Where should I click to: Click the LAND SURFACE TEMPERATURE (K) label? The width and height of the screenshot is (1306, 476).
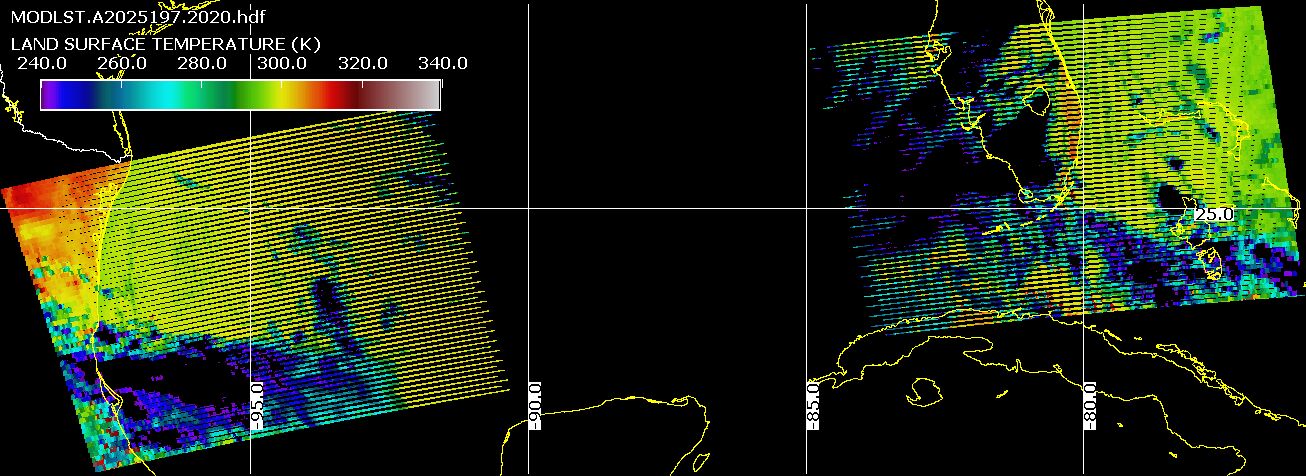(x=165, y=44)
